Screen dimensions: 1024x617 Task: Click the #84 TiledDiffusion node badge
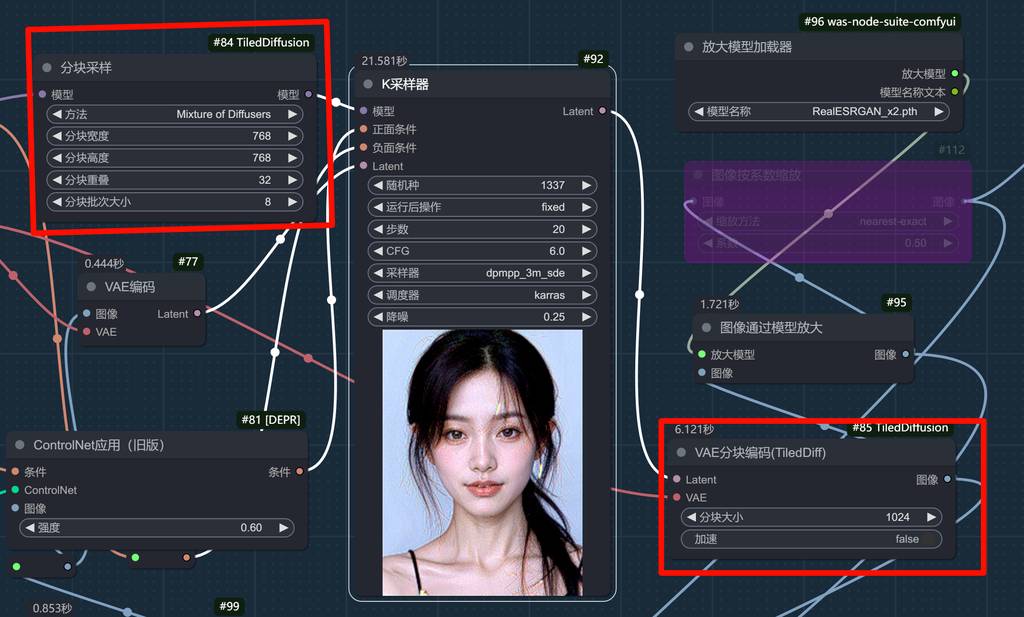coord(261,43)
